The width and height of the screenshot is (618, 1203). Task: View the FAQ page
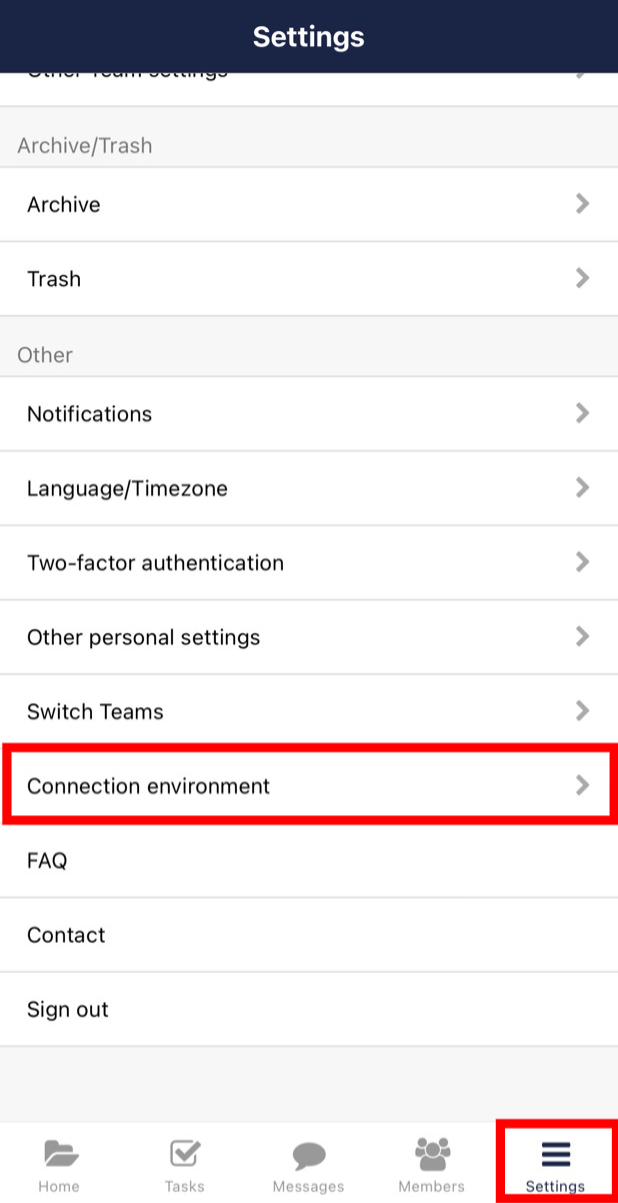(x=309, y=860)
